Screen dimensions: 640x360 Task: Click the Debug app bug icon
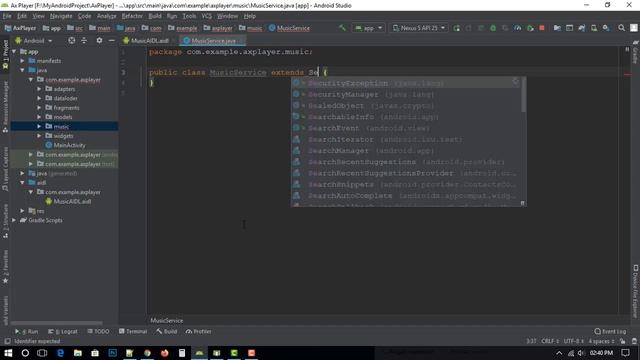[x=493, y=28]
